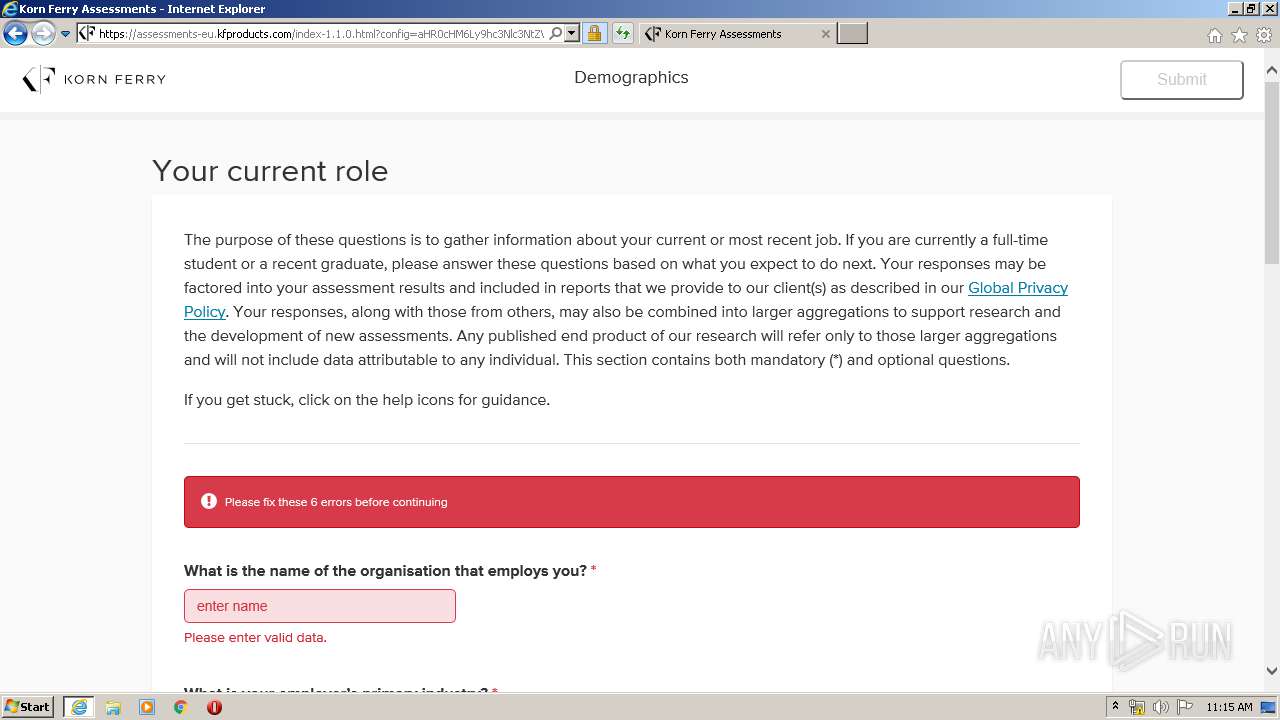The height and width of the screenshot is (720, 1280).
Task: Click the 'Your current role' heading
Action: pyautogui.click(x=270, y=171)
